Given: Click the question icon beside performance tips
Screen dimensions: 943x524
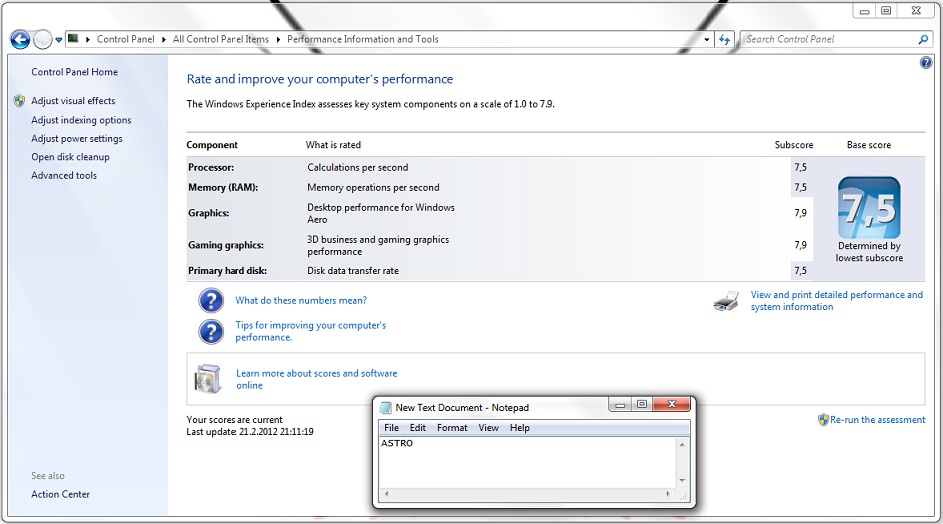Looking at the screenshot, I should point(211,331).
